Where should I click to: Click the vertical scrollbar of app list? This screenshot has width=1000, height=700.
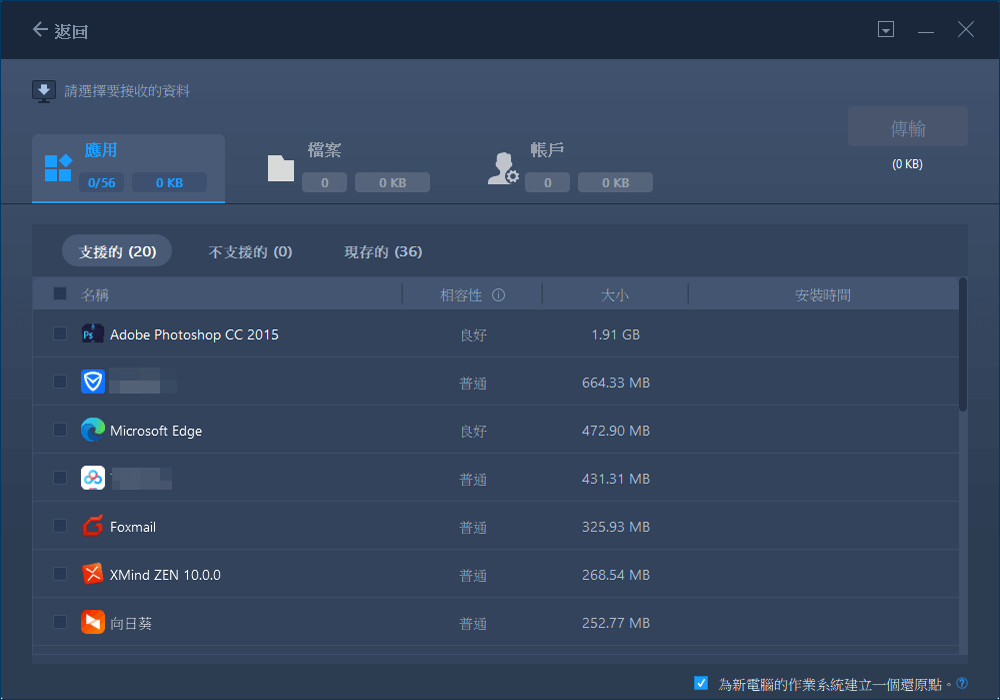pos(963,345)
